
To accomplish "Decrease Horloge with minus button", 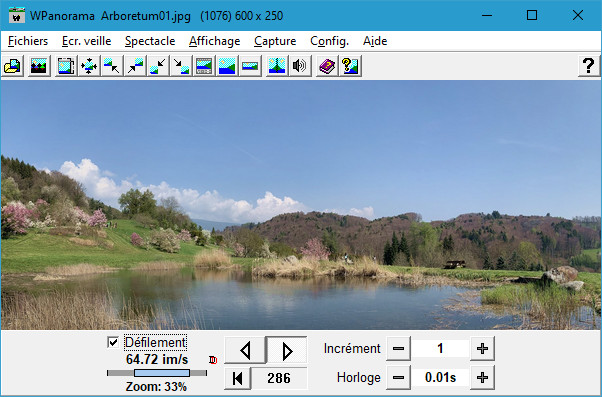I will pos(399,378).
